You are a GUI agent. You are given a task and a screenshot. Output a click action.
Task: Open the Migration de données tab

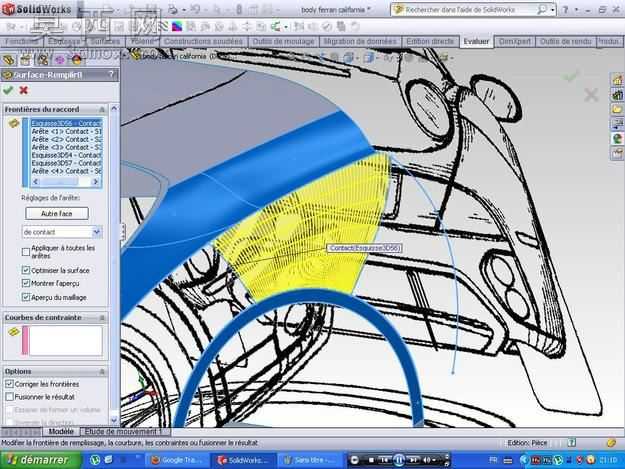pyautogui.click(x=360, y=41)
